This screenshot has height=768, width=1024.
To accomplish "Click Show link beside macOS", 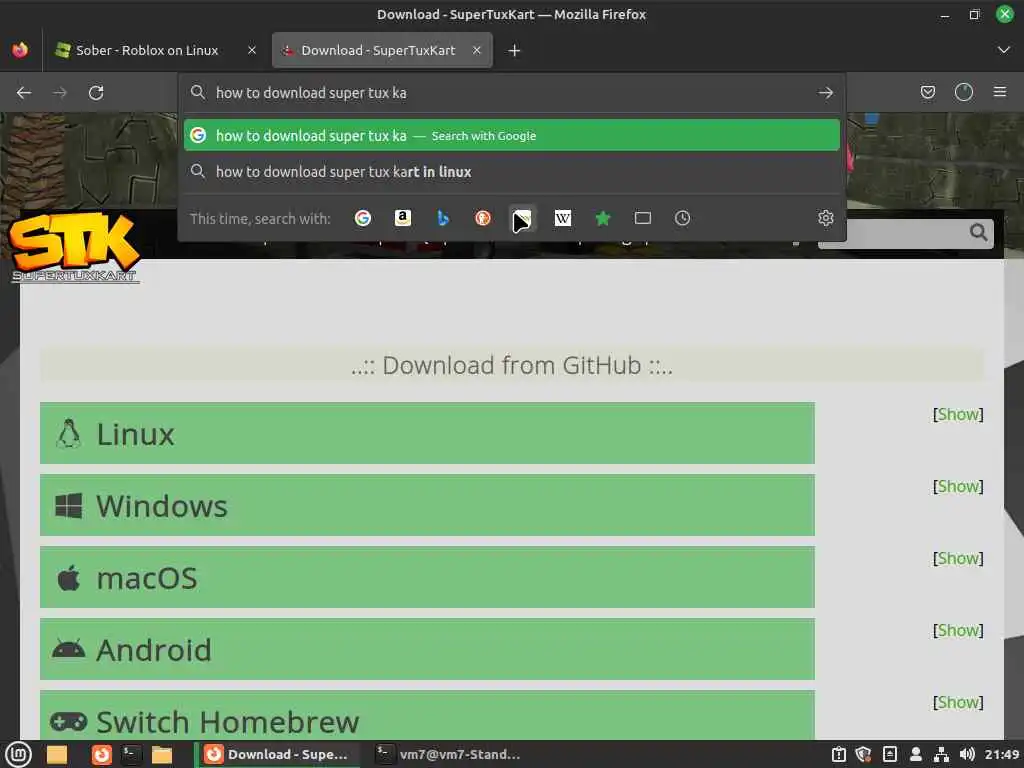I will 958,558.
